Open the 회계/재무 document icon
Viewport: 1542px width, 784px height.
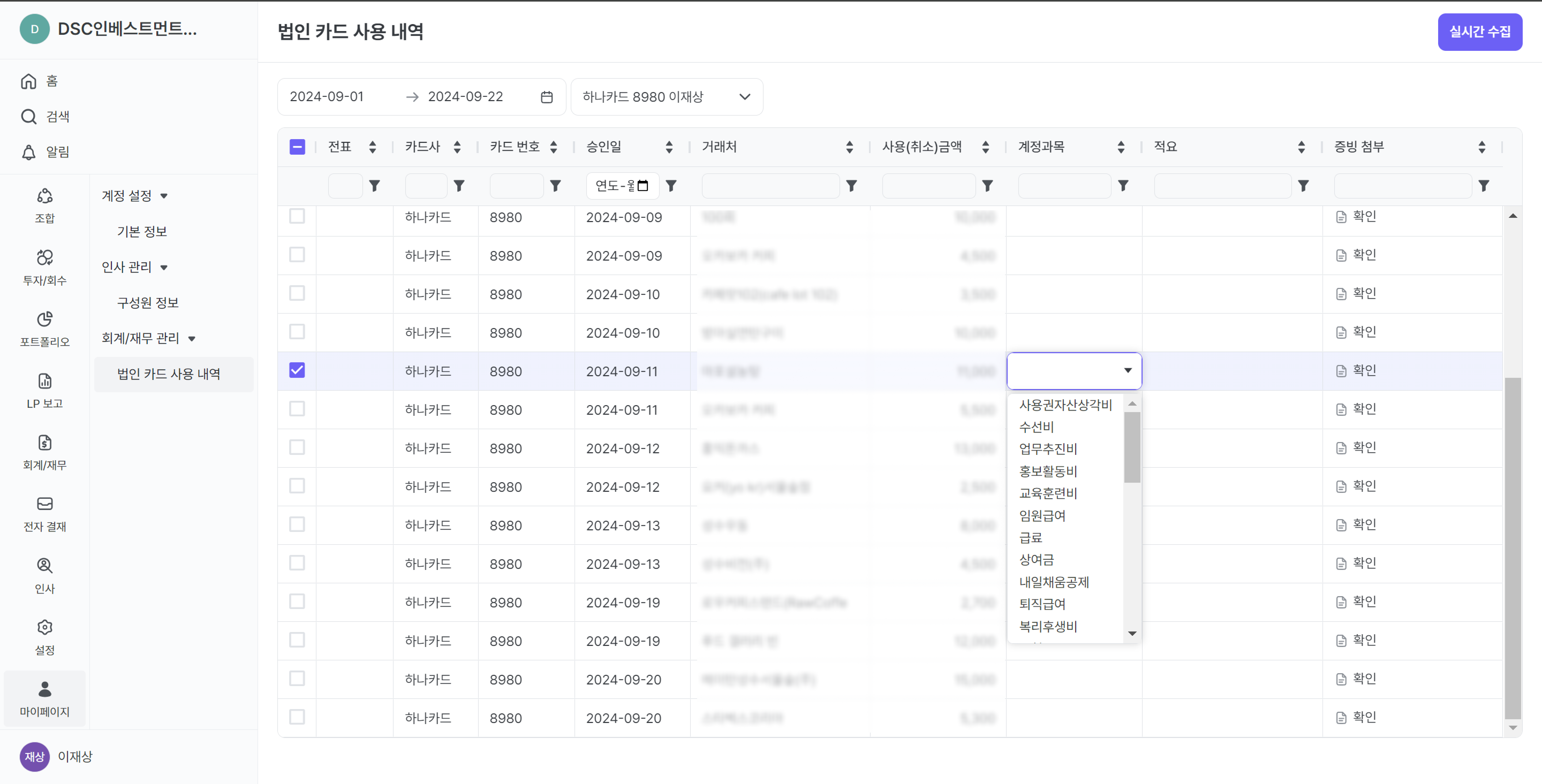coord(45,443)
